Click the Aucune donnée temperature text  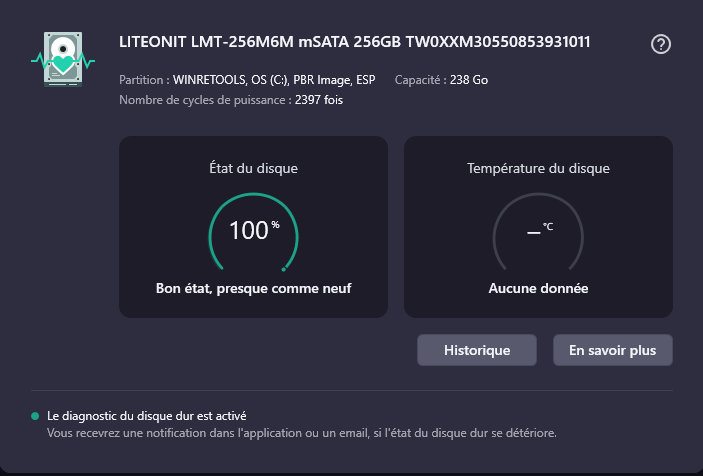[538, 288]
